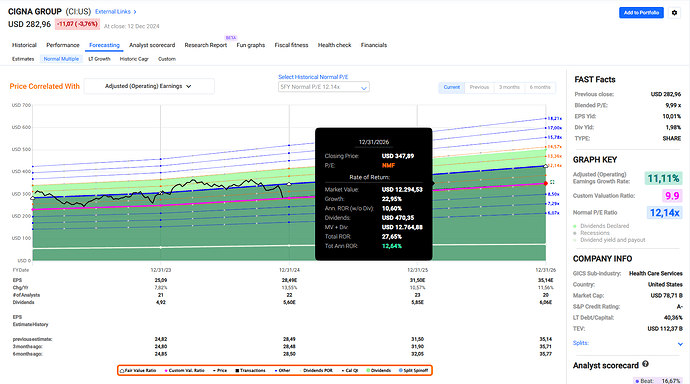Viewport: 690px width, 384px height.
Task: Open Adjusted (Operating) Earnings dropdown
Action: pos(149,86)
